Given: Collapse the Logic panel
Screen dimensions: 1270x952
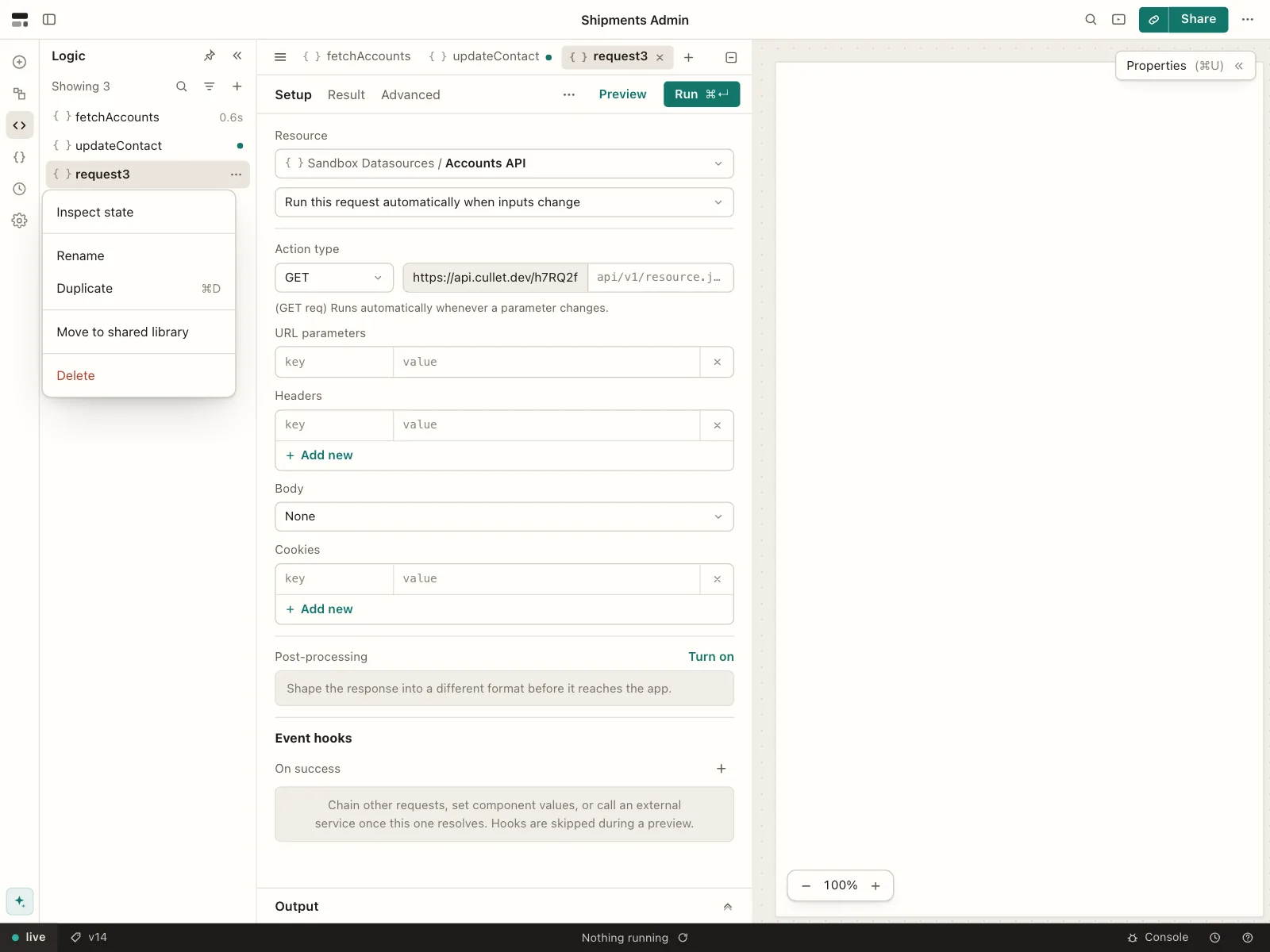Looking at the screenshot, I should click(x=237, y=56).
